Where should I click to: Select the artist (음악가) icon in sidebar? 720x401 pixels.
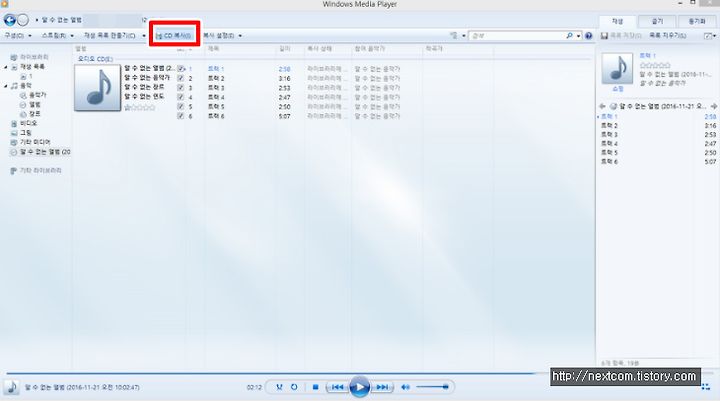pyautogui.click(x=23, y=95)
